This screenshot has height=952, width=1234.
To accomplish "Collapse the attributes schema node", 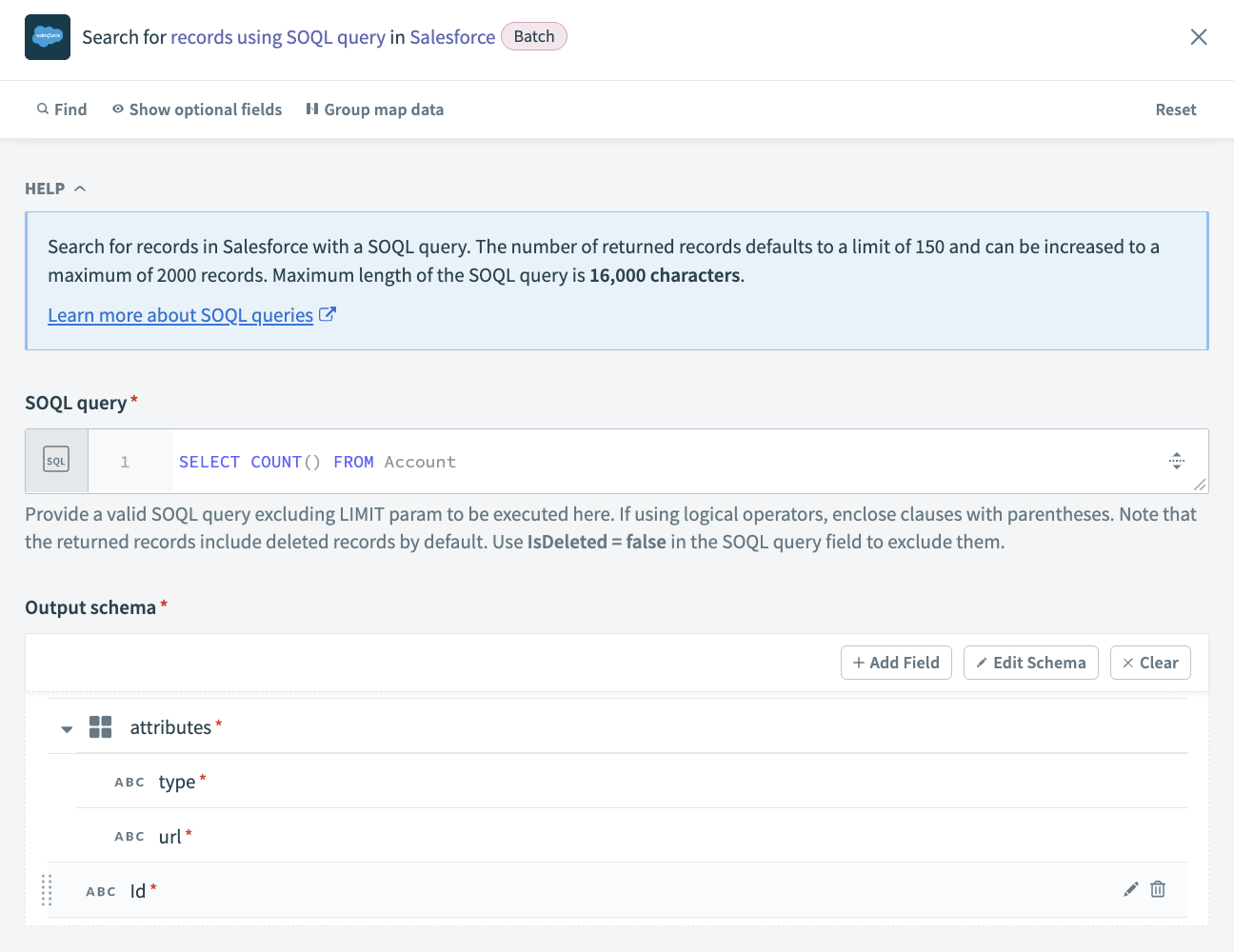I will click(66, 727).
